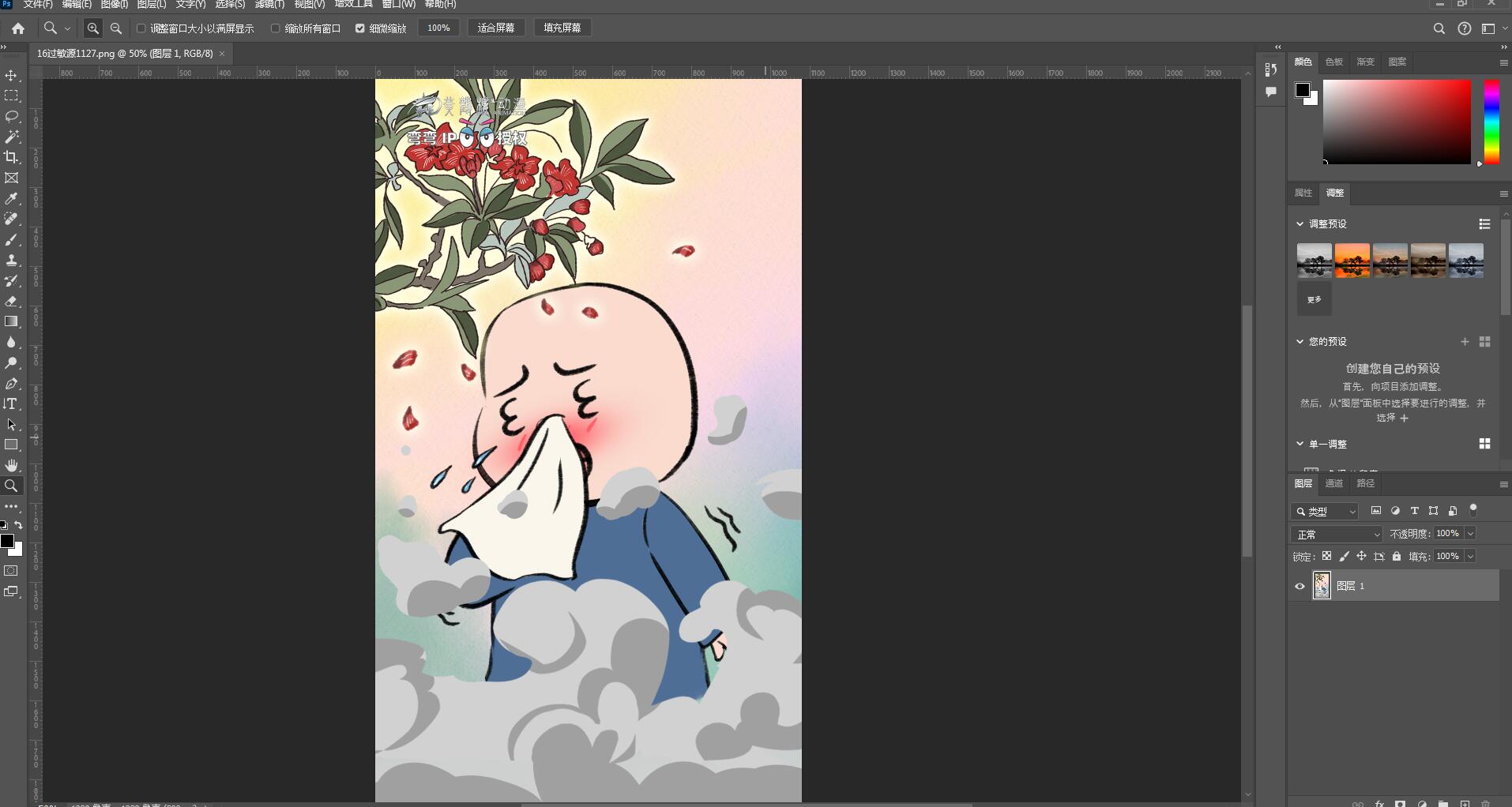Screen dimensions: 1512x807
Task: Toggle layer filtering switch on or off
Action: coord(1473,510)
